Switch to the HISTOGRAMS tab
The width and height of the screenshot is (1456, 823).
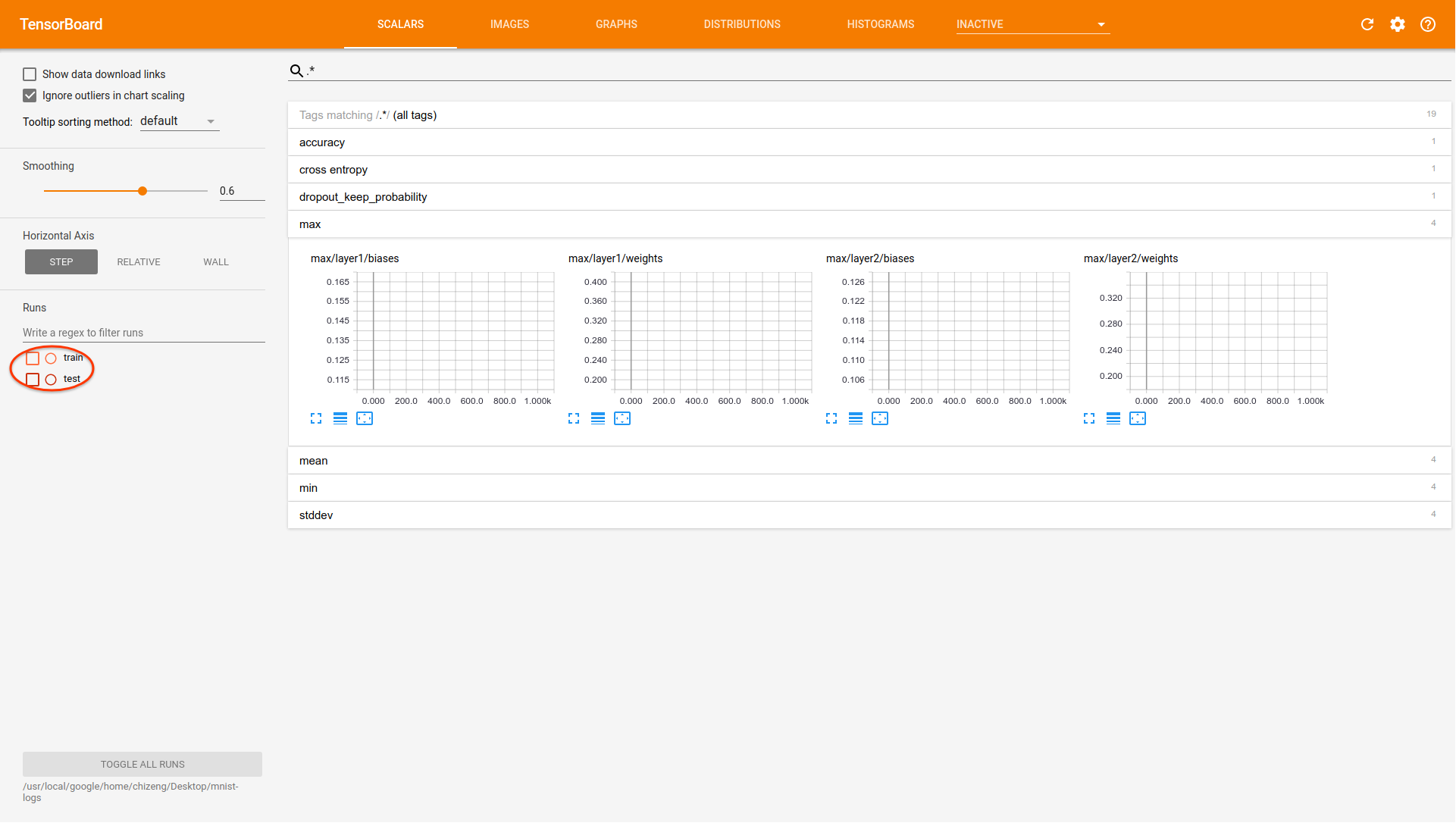(x=880, y=24)
